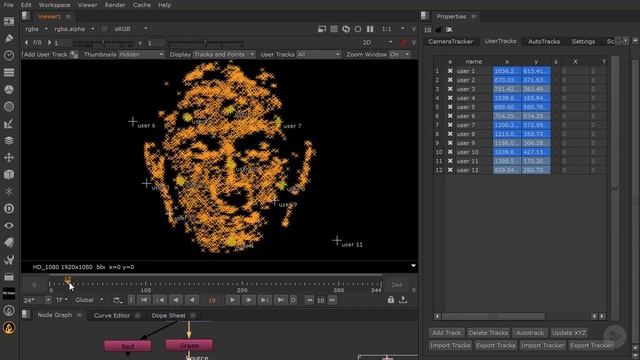Viewport: 640px width, 360px height.
Task: Lock the viewer frame range
Action: (x=391, y=300)
